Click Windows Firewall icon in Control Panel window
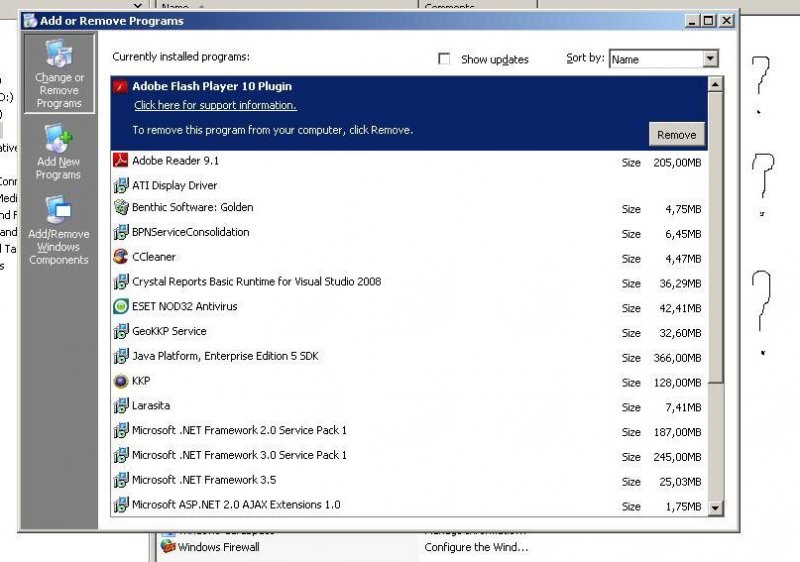 point(168,546)
